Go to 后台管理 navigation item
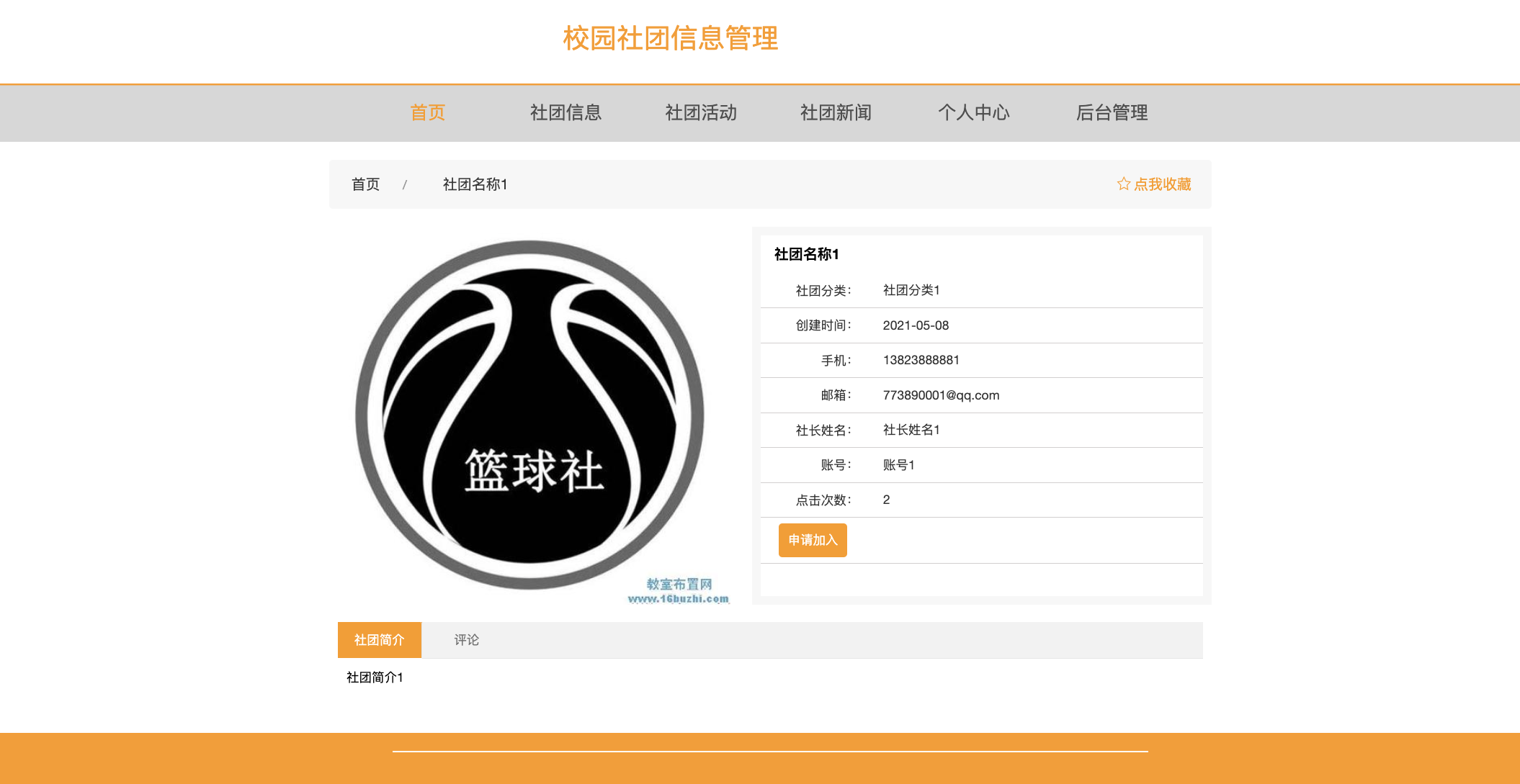The width and height of the screenshot is (1520, 784). coord(1112,112)
